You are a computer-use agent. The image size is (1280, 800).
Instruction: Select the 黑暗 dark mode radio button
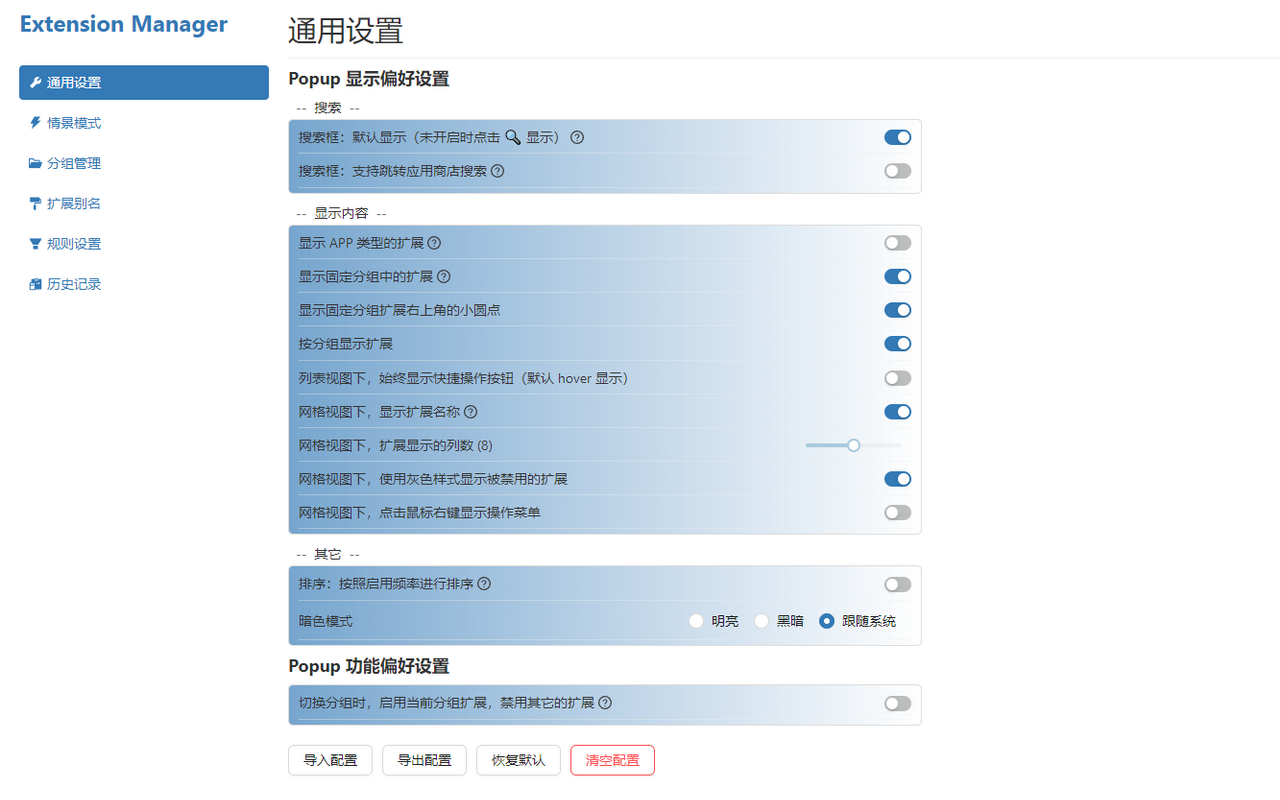[x=761, y=620]
